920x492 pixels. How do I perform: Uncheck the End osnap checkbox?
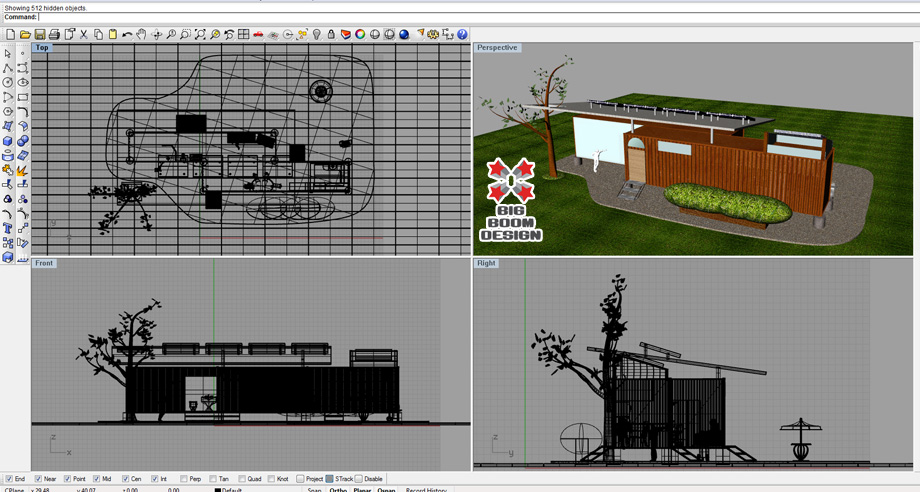pos(9,479)
